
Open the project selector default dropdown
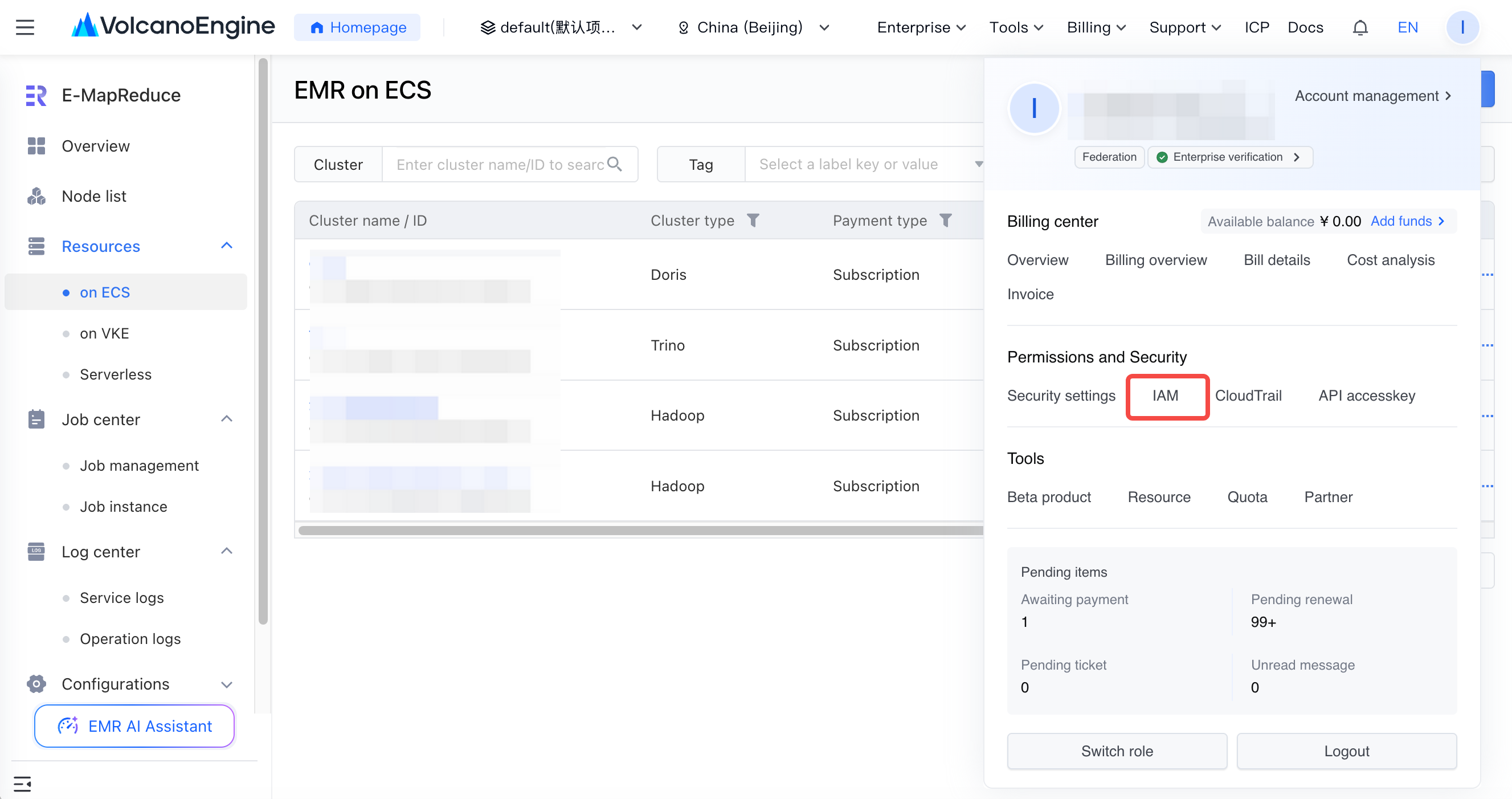tap(561, 27)
